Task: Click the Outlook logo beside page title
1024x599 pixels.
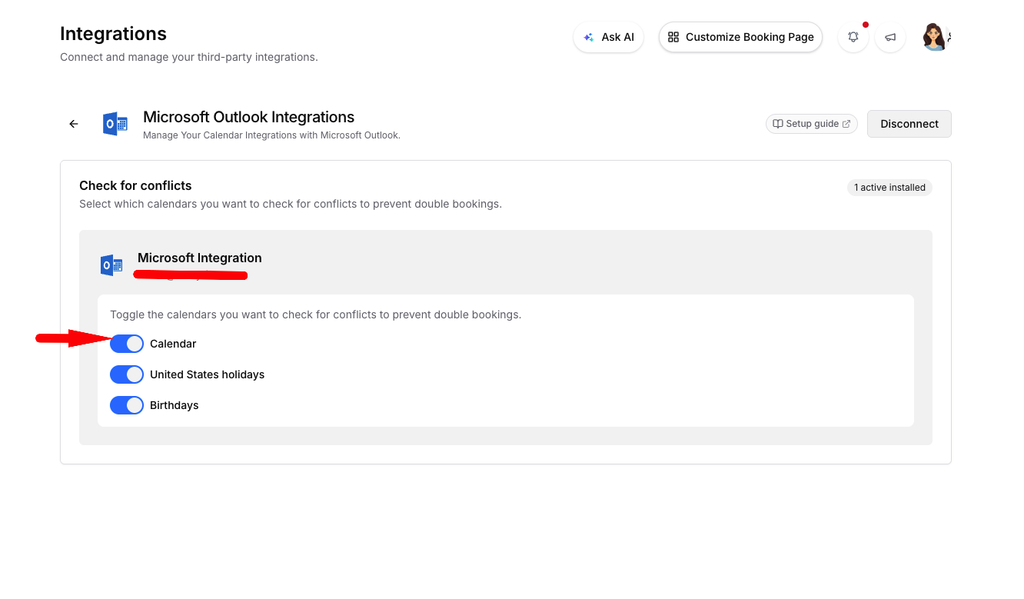Action: point(115,123)
